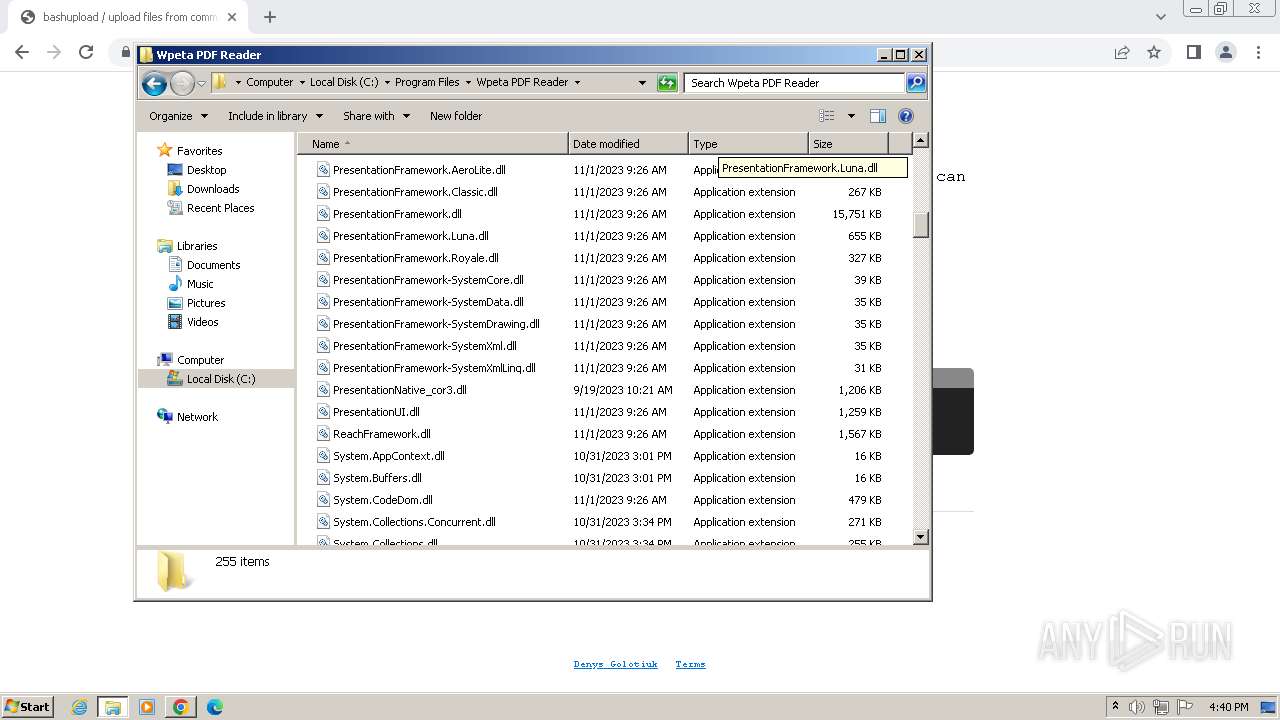Viewport: 1280px width, 720px height.
Task: Click the system tray volume icon
Action: click(1137, 707)
